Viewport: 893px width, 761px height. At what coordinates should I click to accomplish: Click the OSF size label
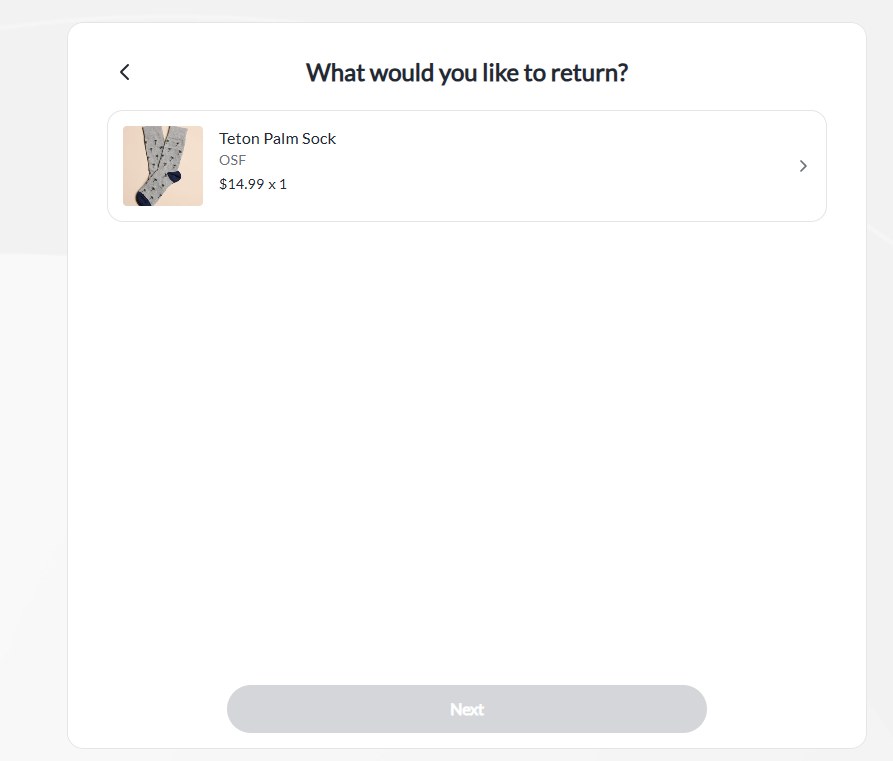click(x=232, y=160)
